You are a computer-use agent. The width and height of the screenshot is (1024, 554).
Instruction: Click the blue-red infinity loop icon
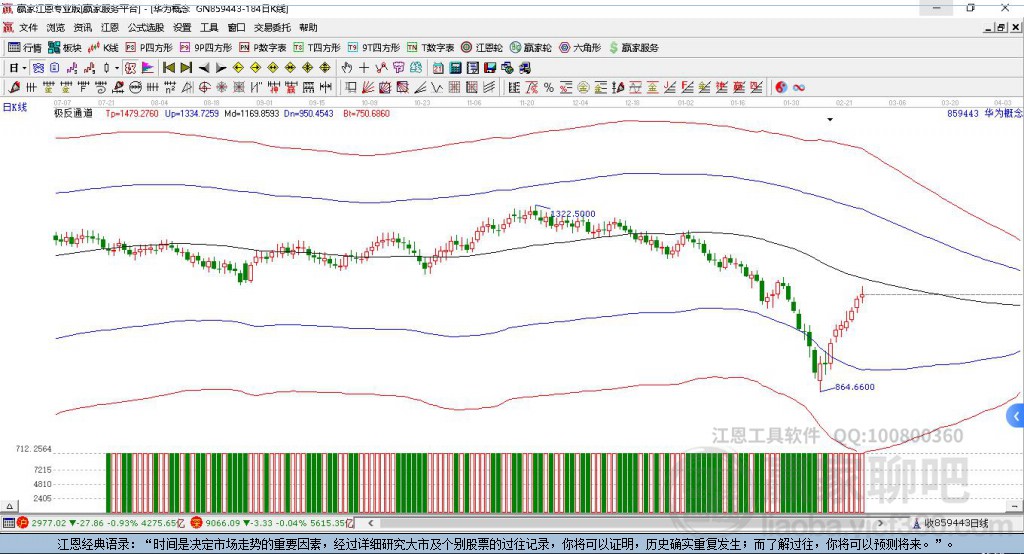click(x=799, y=88)
